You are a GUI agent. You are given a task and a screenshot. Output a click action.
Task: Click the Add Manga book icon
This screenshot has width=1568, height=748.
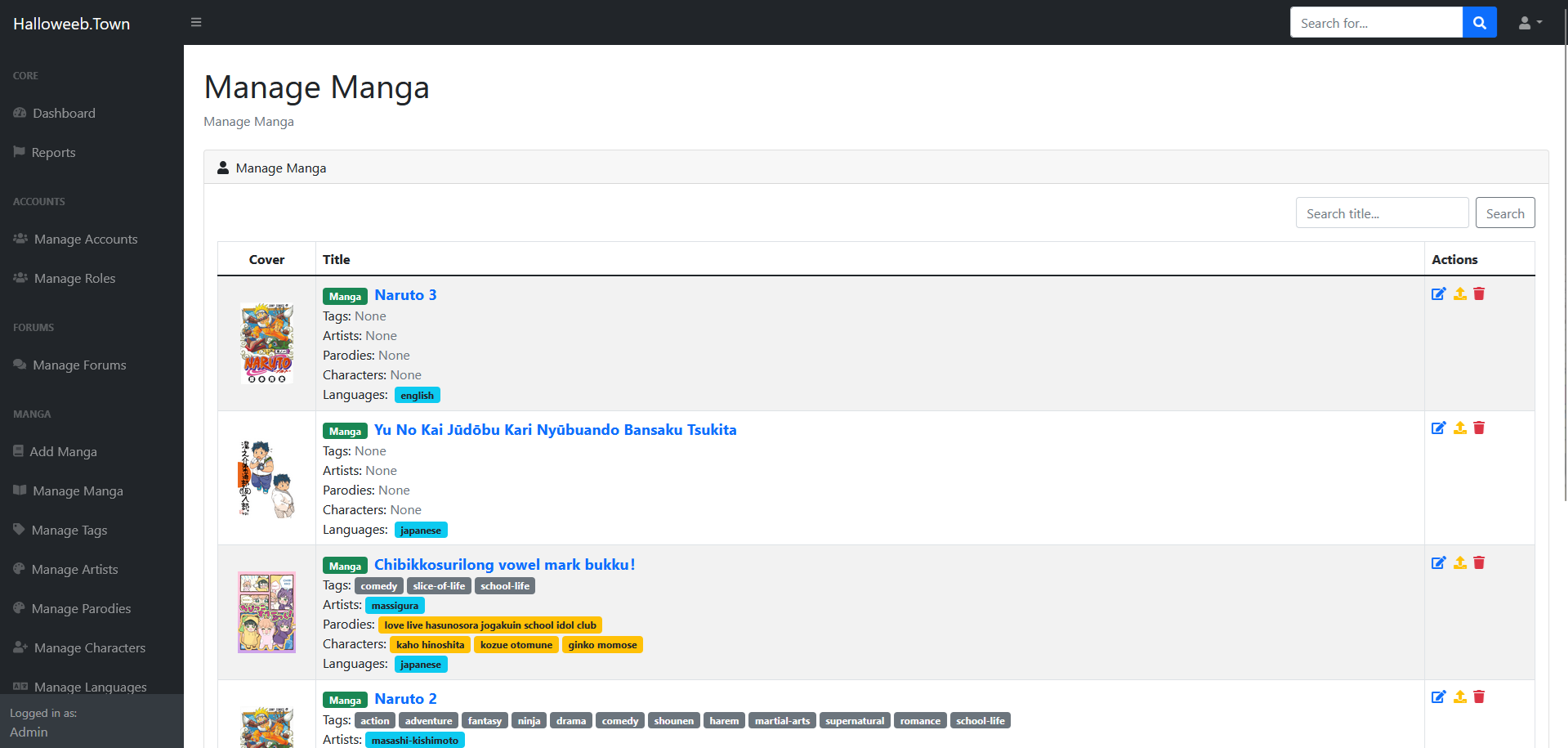click(x=18, y=451)
